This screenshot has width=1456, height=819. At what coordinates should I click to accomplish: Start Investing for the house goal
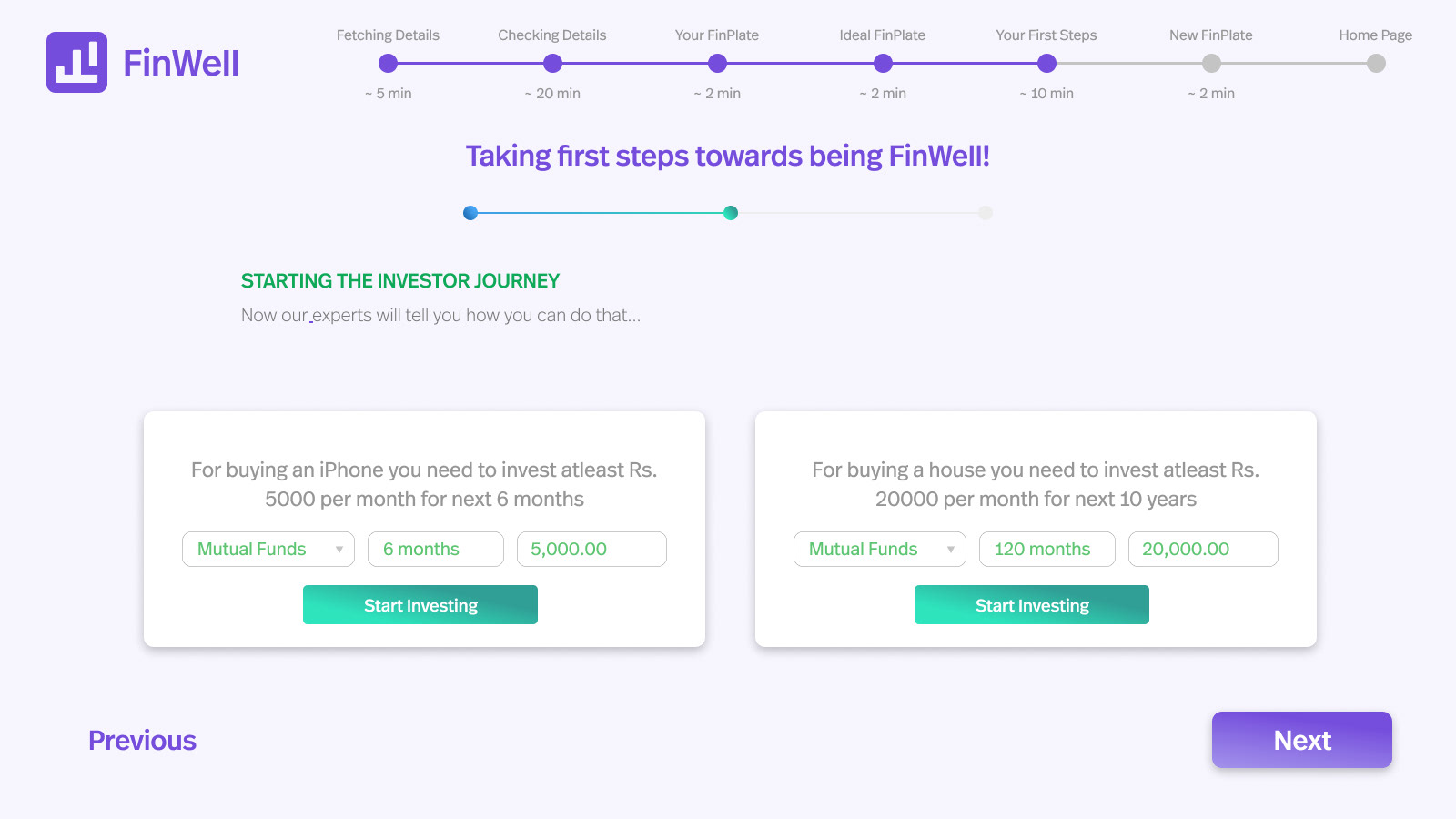tap(1032, 605)
